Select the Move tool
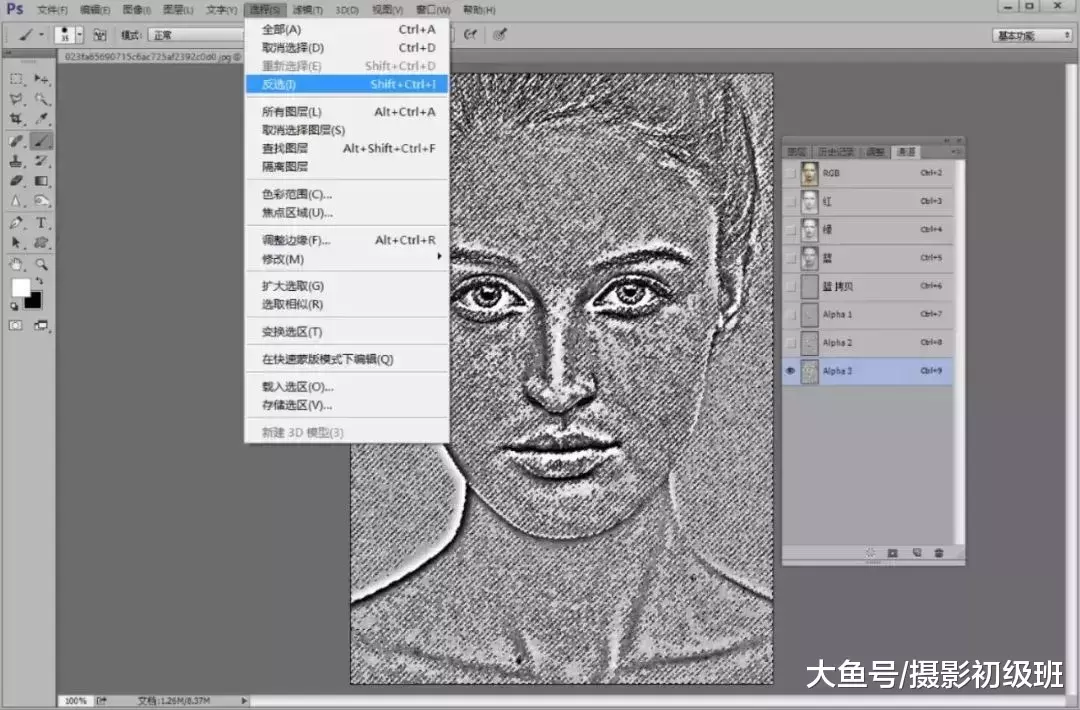Screen dimensions: 1080x710 click(x=41, y=79)
